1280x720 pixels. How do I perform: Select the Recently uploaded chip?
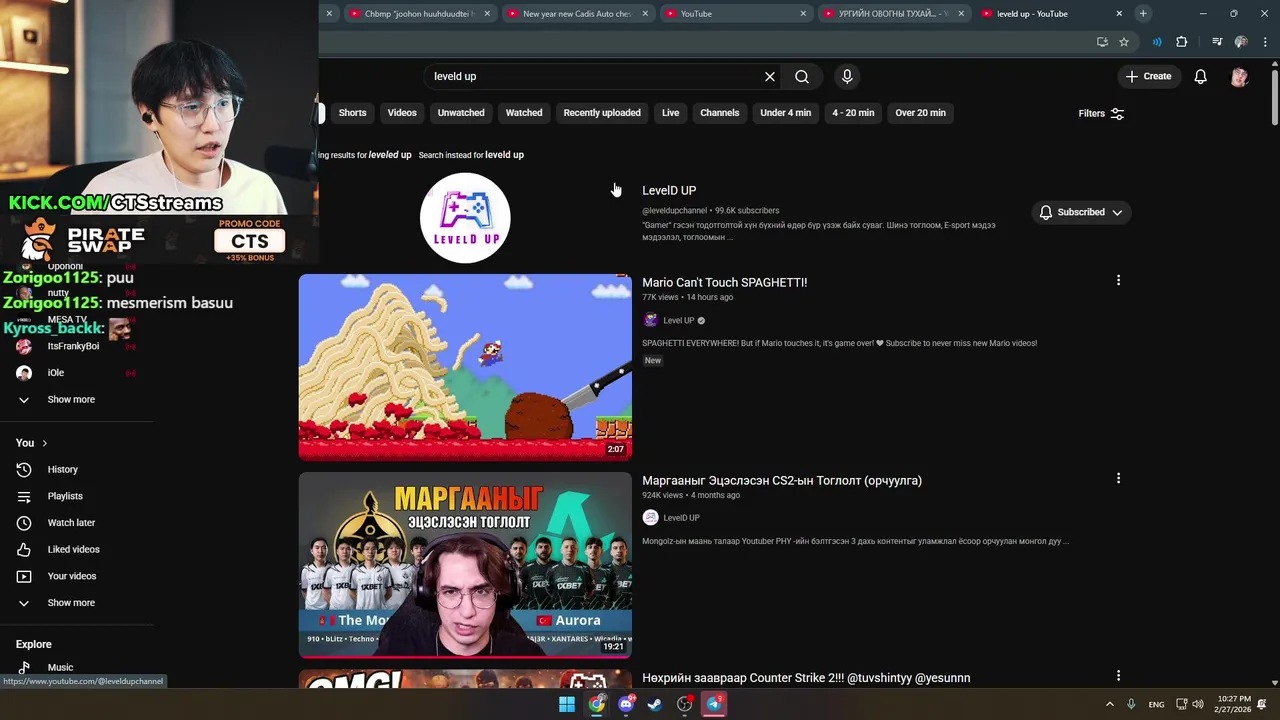click(x=602, y=113)
